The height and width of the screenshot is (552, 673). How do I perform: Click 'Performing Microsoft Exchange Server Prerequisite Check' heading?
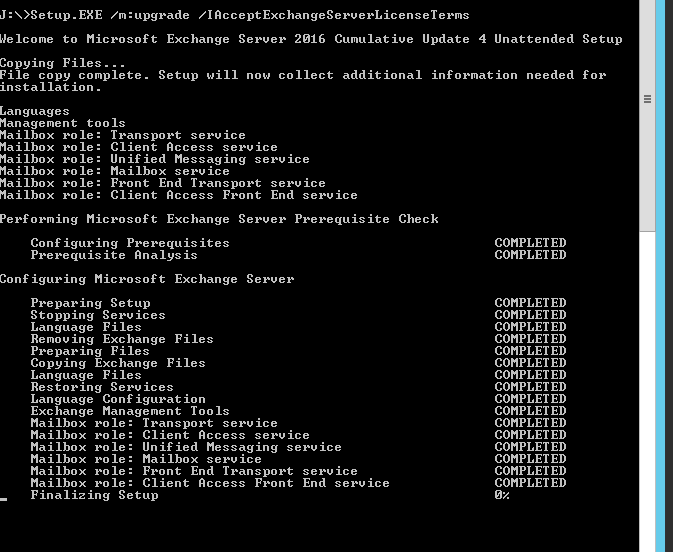219,219
